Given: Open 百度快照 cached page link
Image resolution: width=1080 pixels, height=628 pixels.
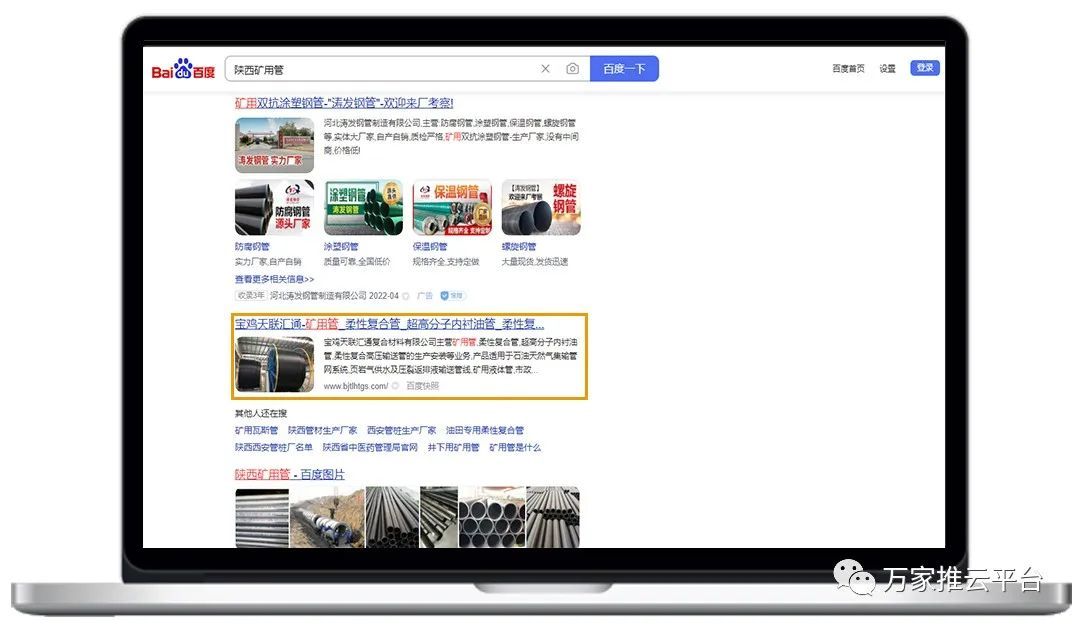Looking at the screenshot, I should [x=422, y=386].
